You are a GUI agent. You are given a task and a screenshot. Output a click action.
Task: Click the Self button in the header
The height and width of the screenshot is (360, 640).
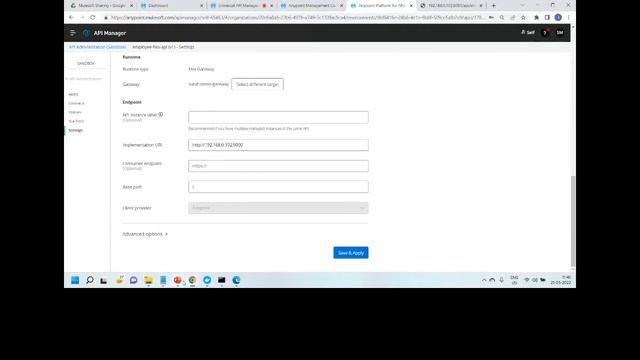(528, 32)
